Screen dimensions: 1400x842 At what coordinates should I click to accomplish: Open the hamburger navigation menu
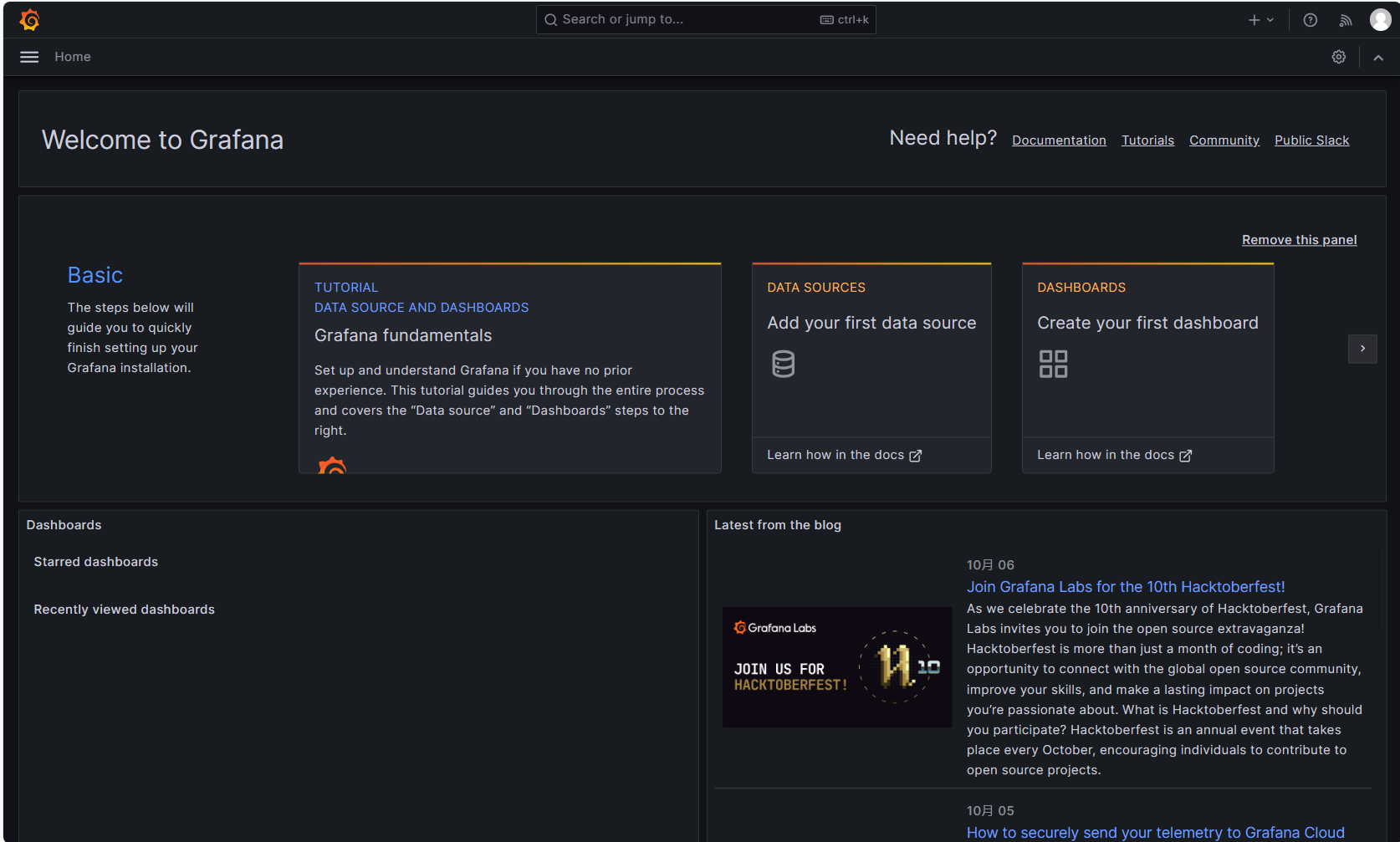point(29,57)
